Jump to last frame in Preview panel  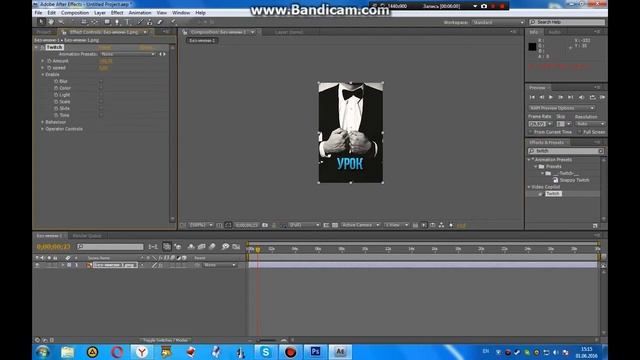click(x=571, y=97)
